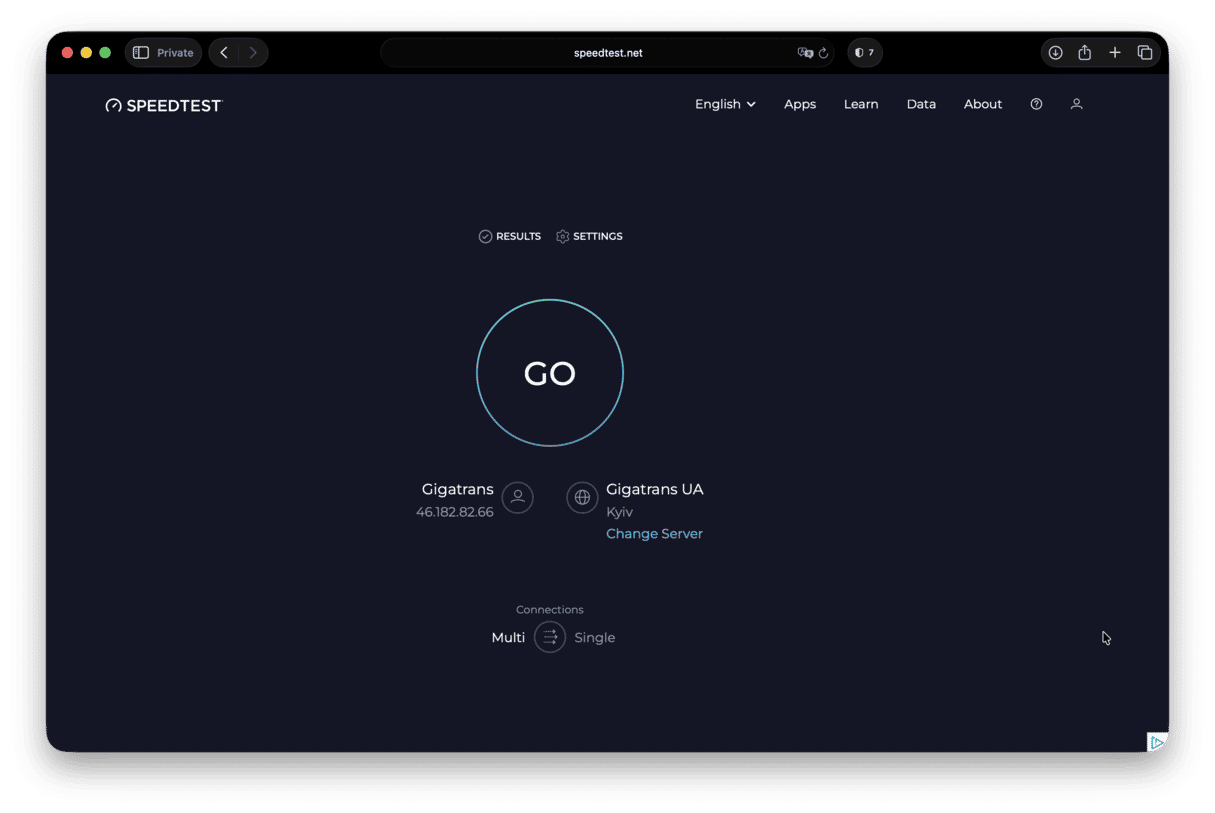Click the Safari share icon
This screenshot has height=813, width=1215.
(1084, 52)
